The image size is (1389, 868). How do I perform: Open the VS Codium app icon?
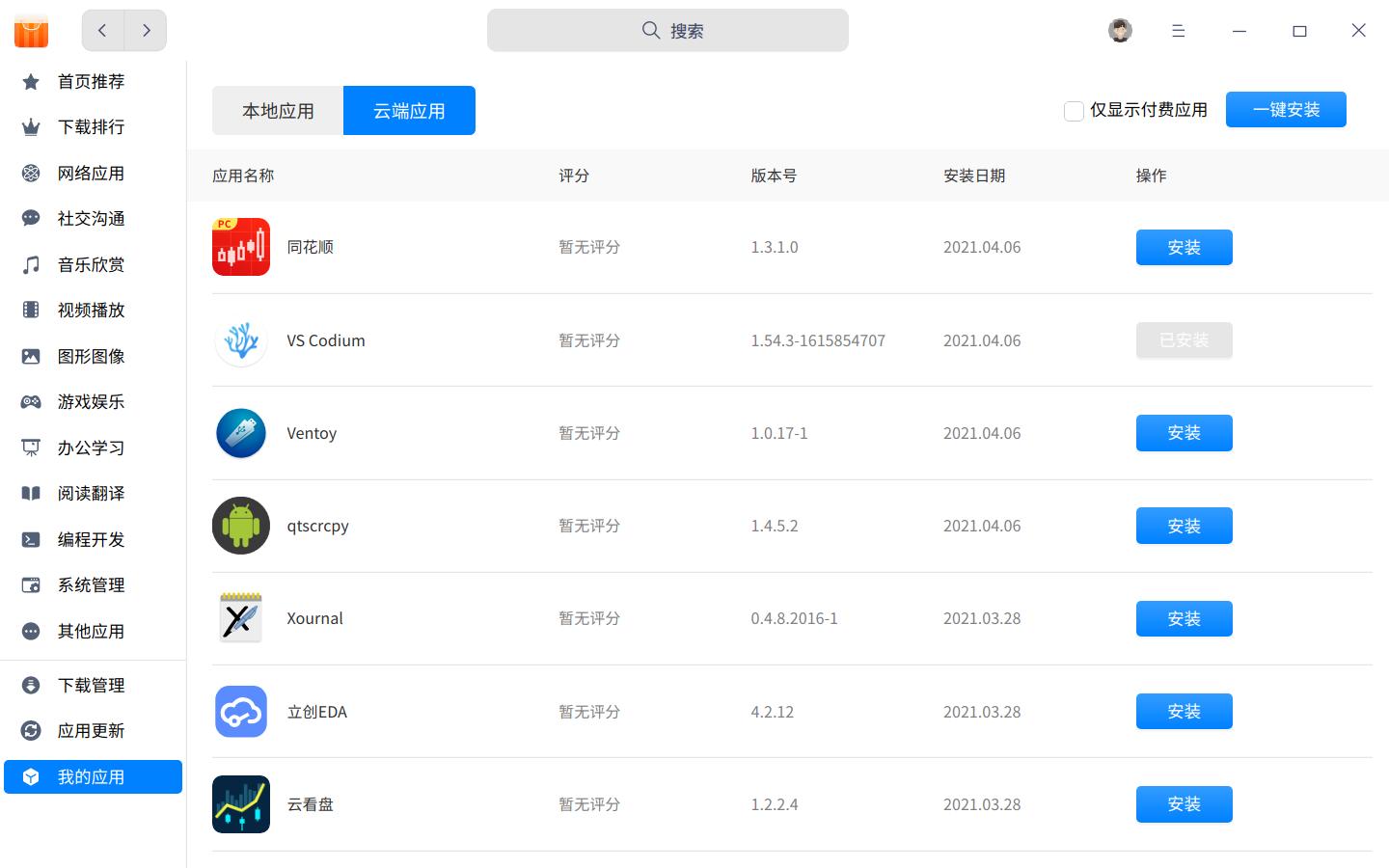241,340
